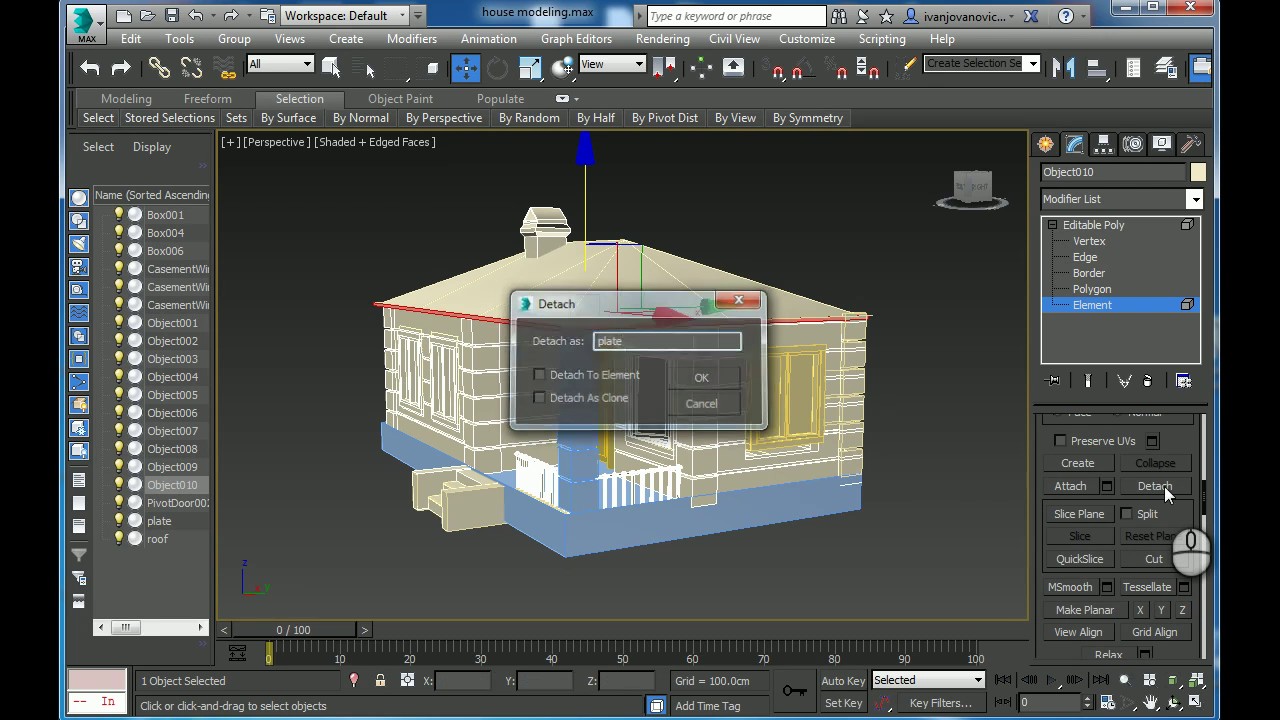Screen dimensions: 1280x720
Task: Click the object color swatch beside Object010
Action: coord(1198,172)
